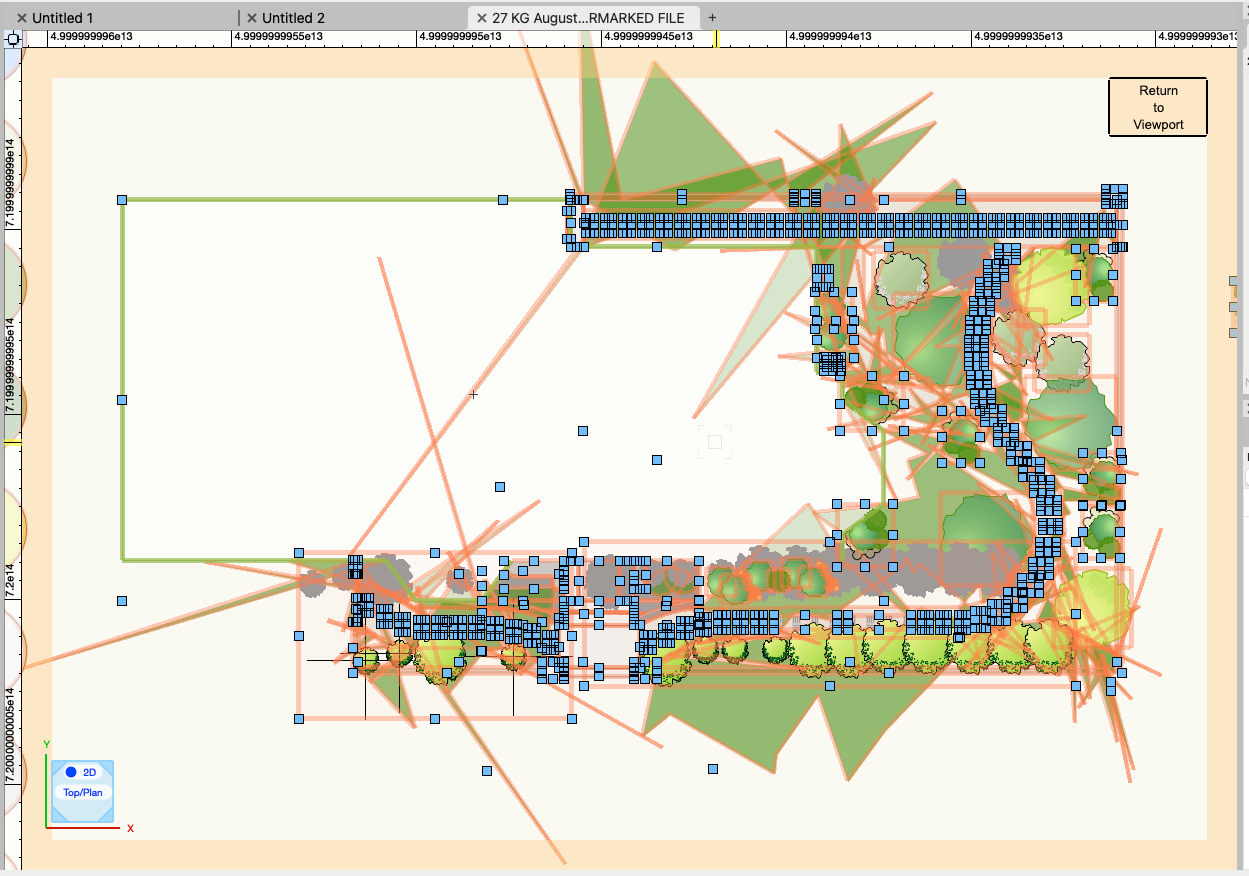Image resolution: width=1249 pixels, height=876 pixels.
Task: Click the 4.999999996e13 top ruler label
Action: tap(91, 37)
